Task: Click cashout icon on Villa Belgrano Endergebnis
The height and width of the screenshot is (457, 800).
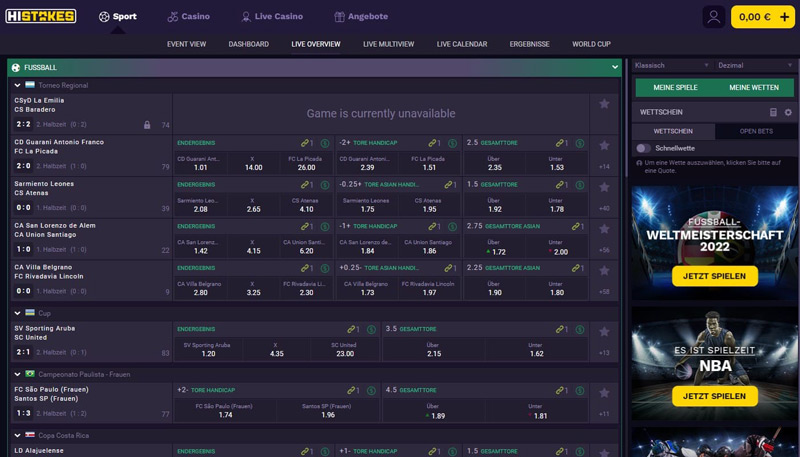Action: [325, 268]
